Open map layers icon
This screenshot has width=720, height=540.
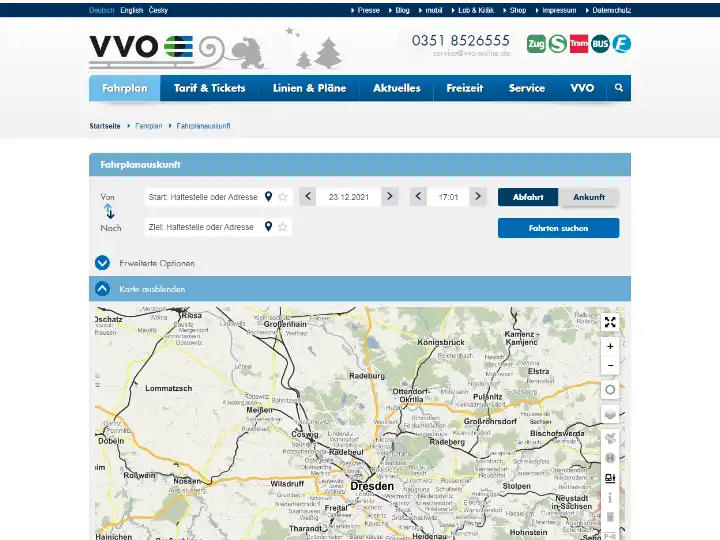tap(610, 415)
